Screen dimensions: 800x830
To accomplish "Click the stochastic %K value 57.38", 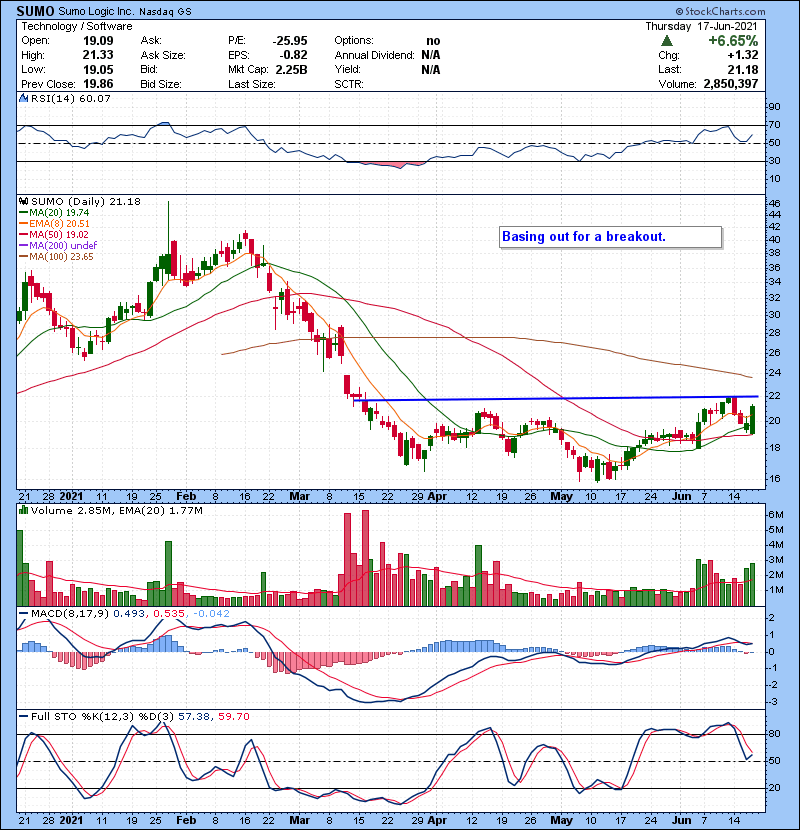I will [194, 716].
